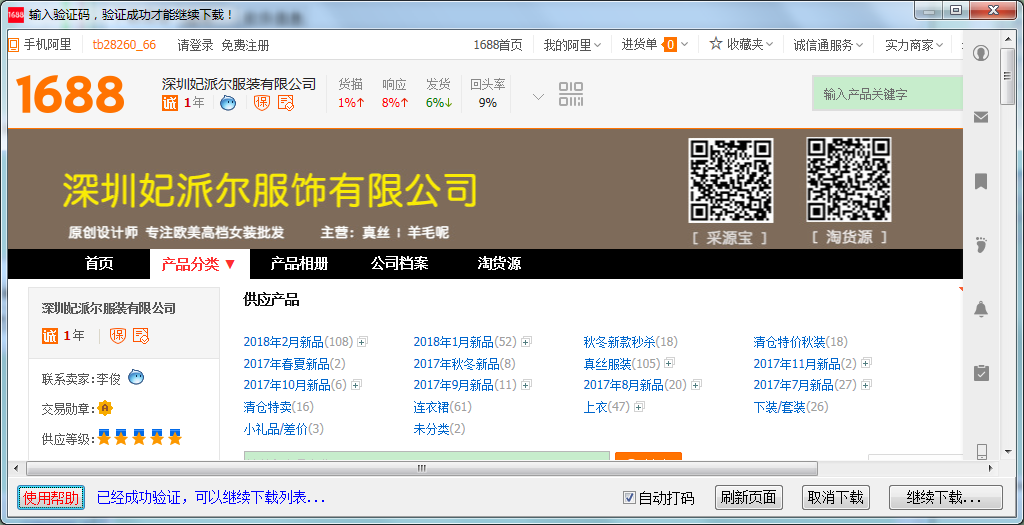
Task: Expand the 2018年2月新品 category
Action: click(x=362, y=342)
